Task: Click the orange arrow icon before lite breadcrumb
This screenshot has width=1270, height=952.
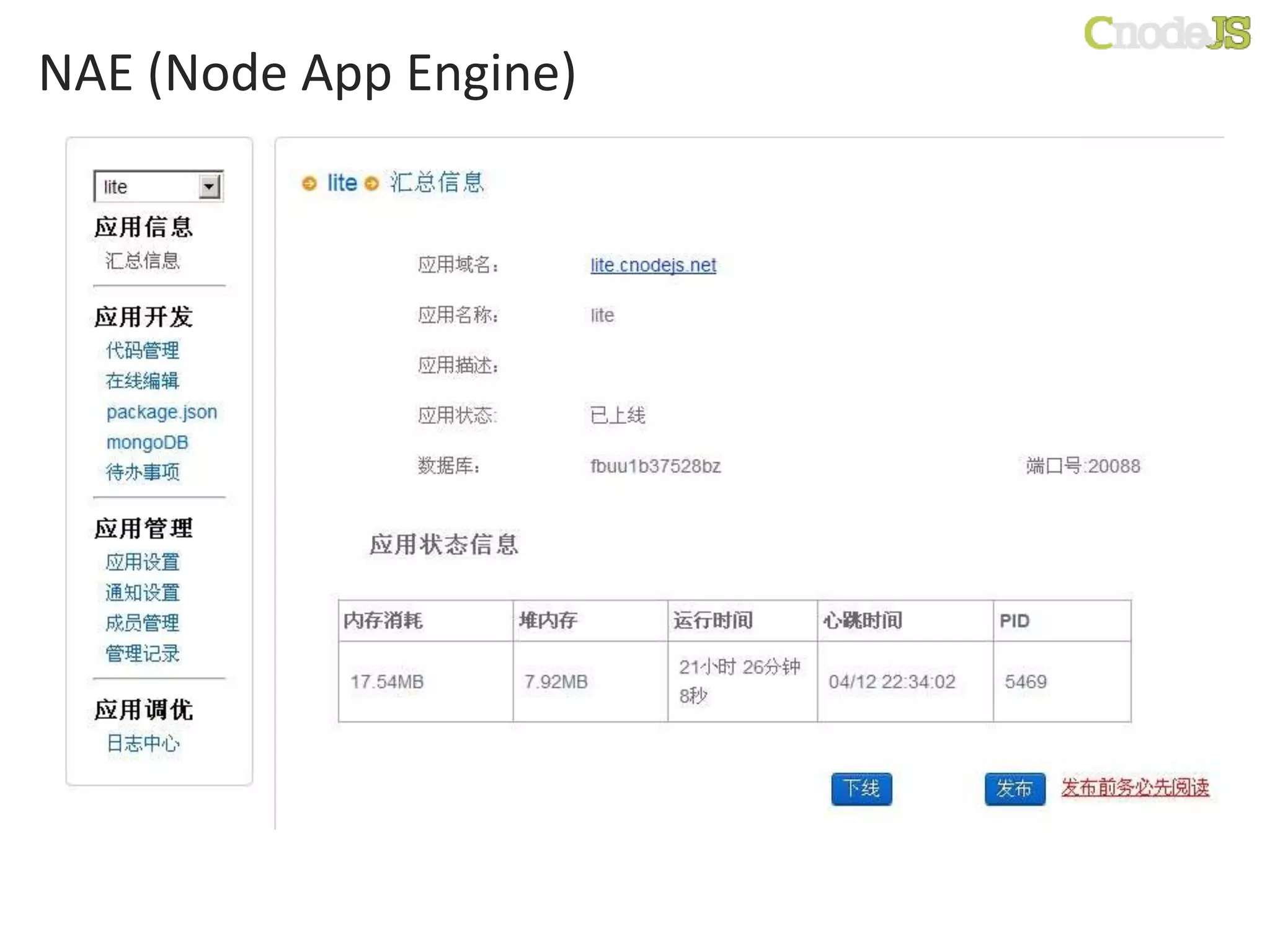Action: coord(309,183)
